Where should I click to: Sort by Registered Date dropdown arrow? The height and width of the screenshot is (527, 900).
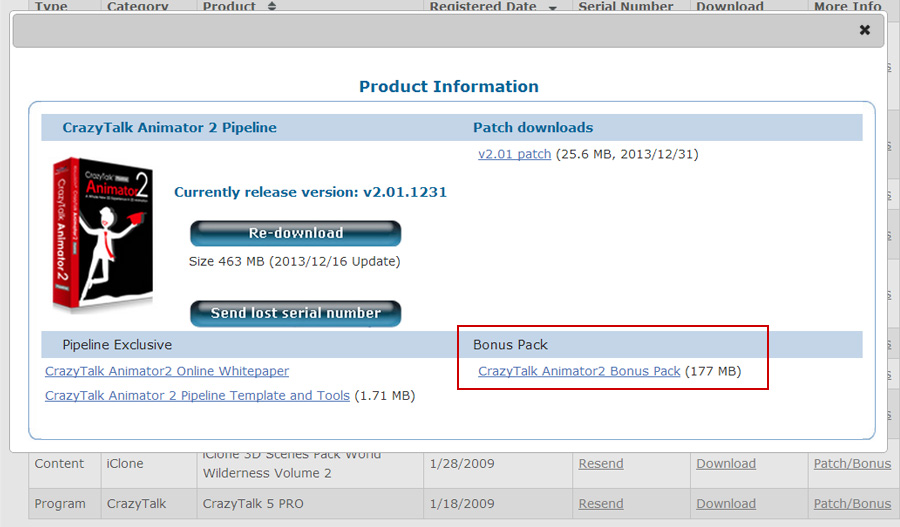tap(553, 7)
